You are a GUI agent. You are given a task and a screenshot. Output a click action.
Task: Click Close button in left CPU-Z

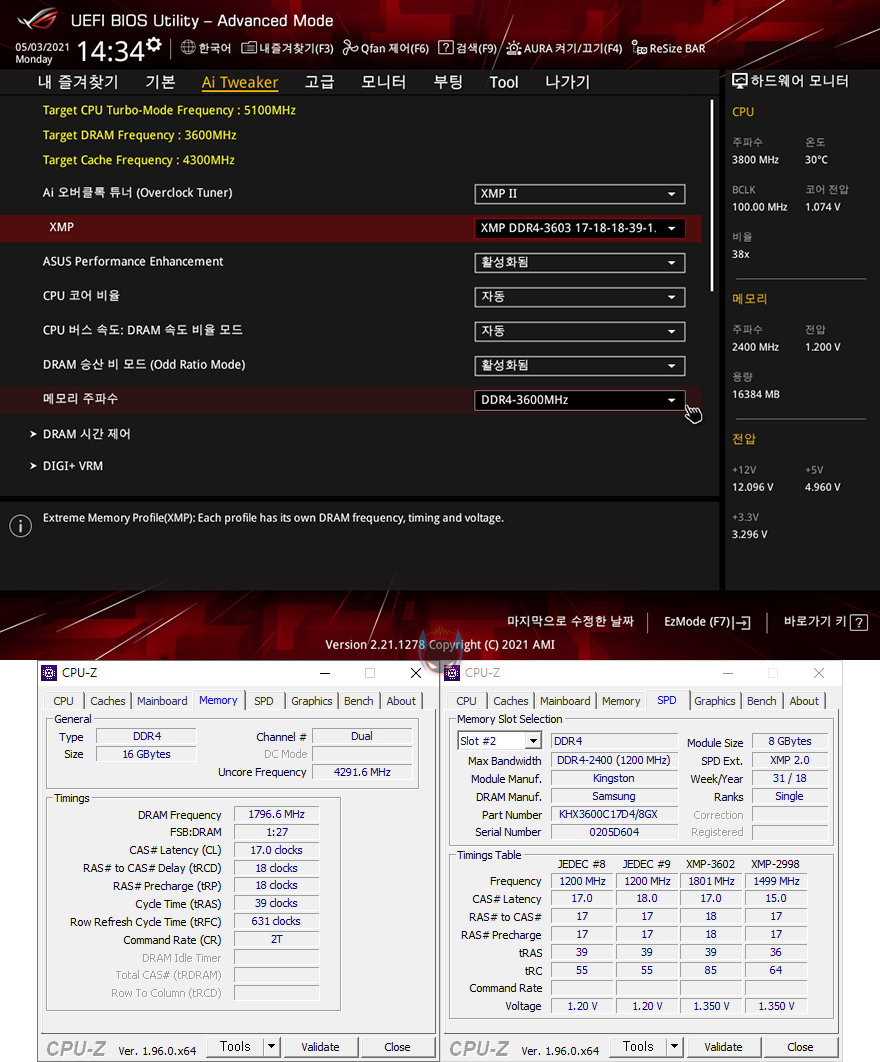point(397,1047)
